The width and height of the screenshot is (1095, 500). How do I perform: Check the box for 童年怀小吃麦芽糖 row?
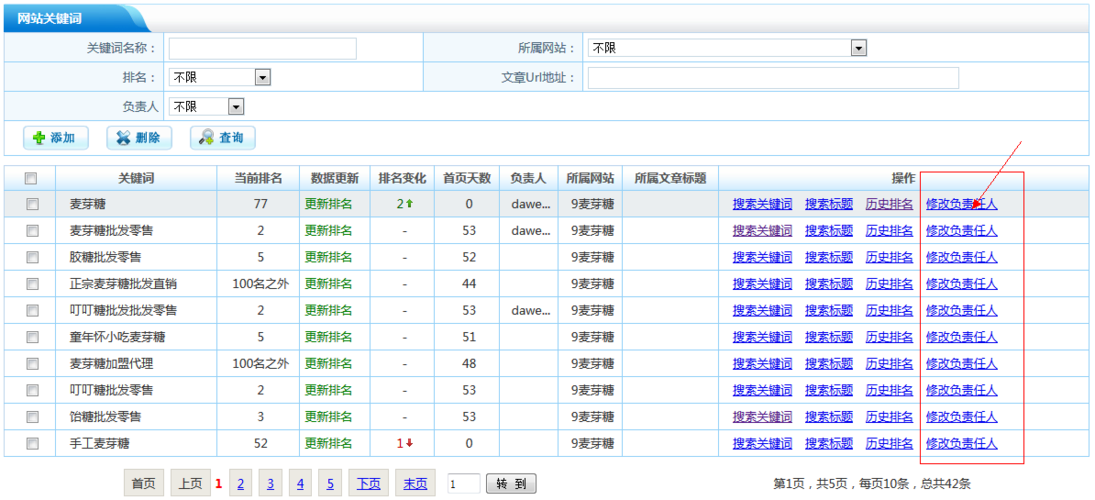coord(31,337)
